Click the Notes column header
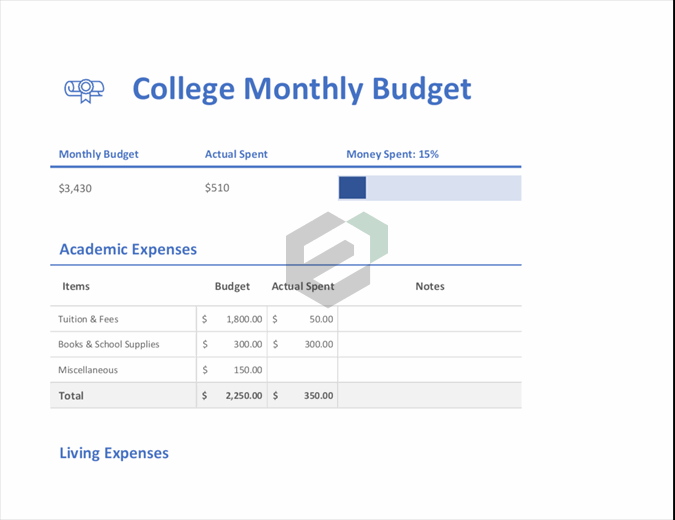This screenshot has height=520, width=675. [429, 286]
